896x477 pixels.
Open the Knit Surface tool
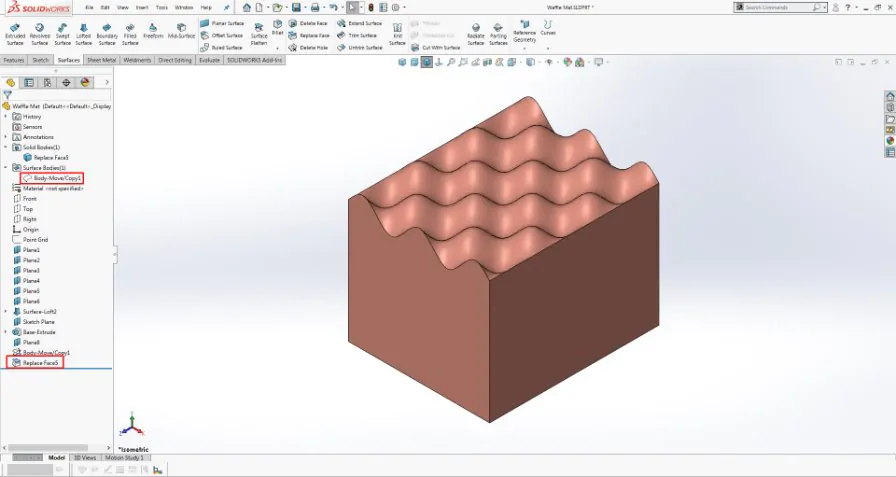coord(397,34)
